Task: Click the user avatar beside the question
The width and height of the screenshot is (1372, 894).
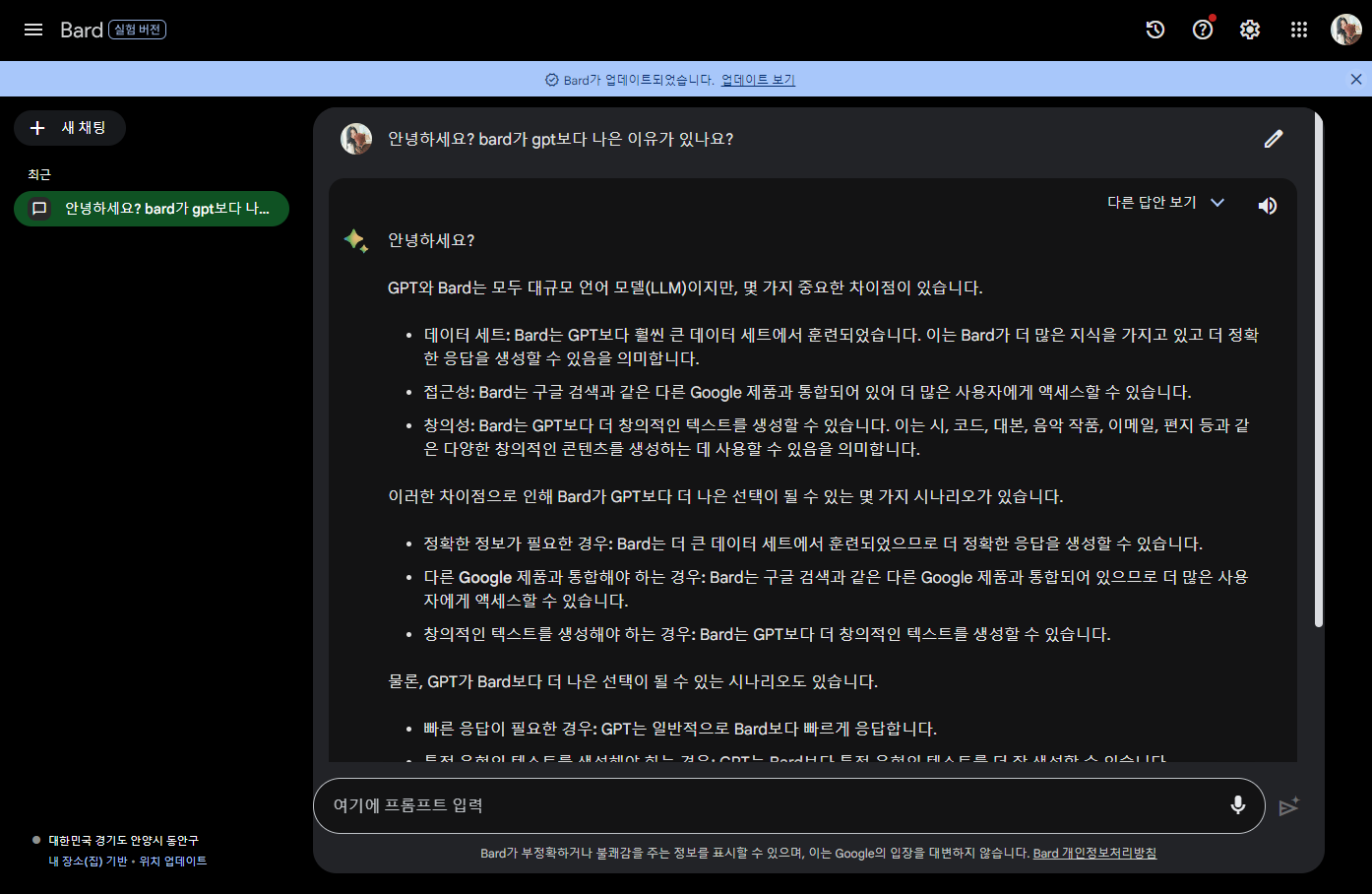Action: click(x=356, y=139)
